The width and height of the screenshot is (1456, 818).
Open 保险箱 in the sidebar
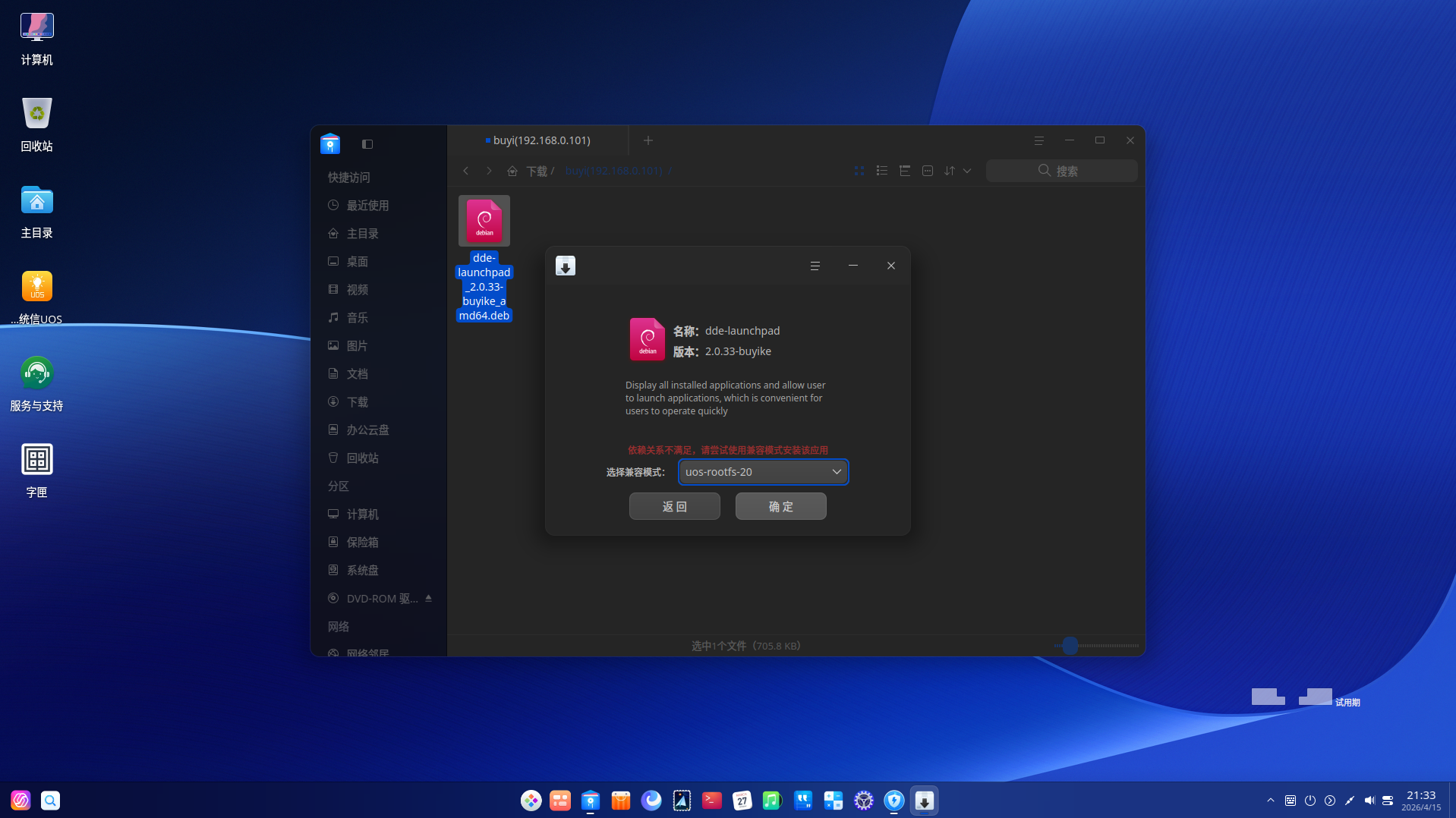tap(378, 543)
